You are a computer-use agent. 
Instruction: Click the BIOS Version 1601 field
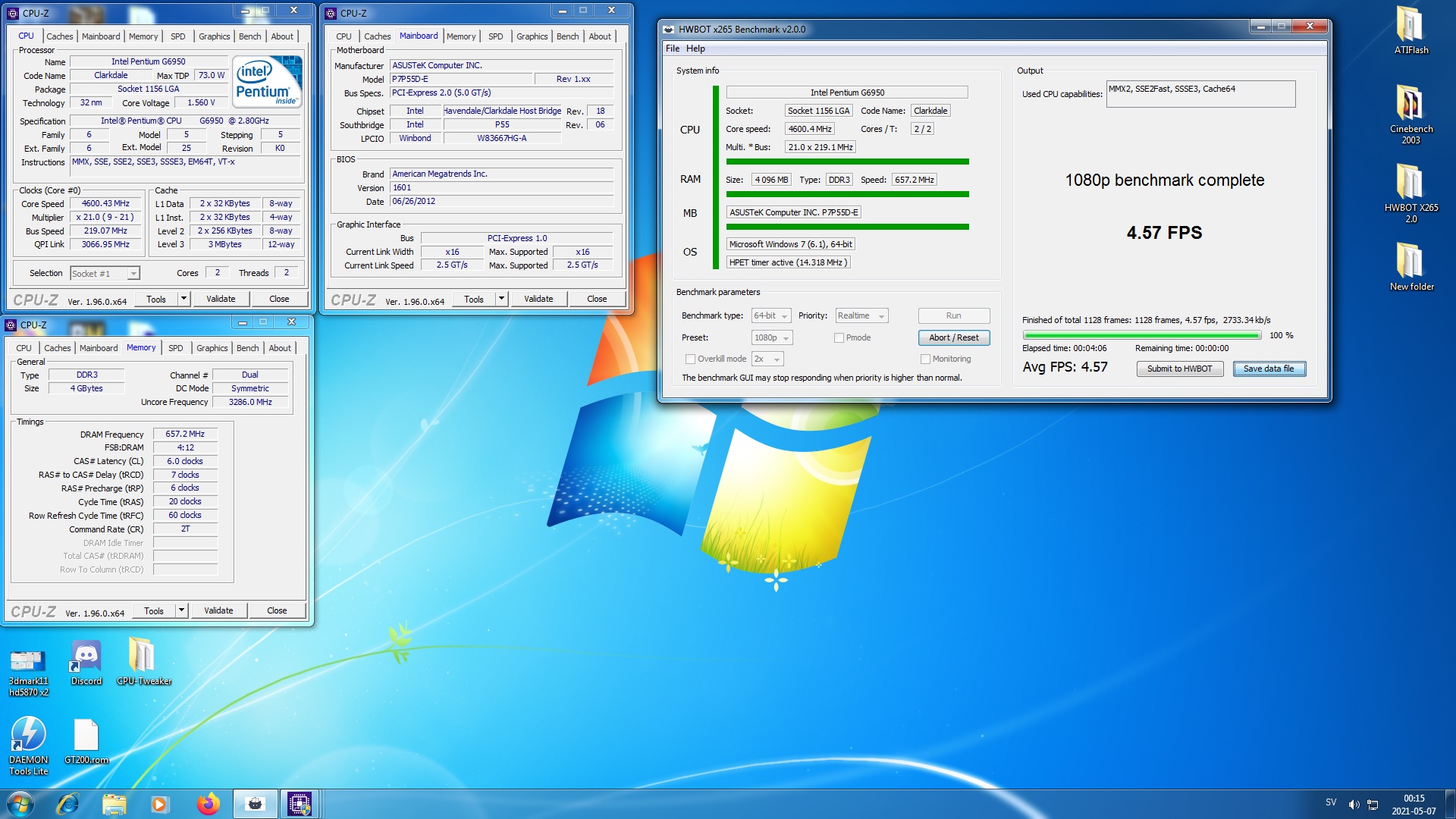tap(501, 188)
